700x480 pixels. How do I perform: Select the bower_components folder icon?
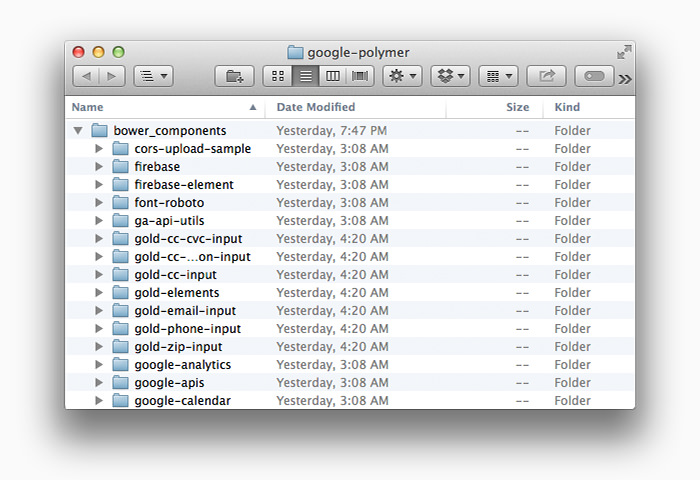pos(99,130)
